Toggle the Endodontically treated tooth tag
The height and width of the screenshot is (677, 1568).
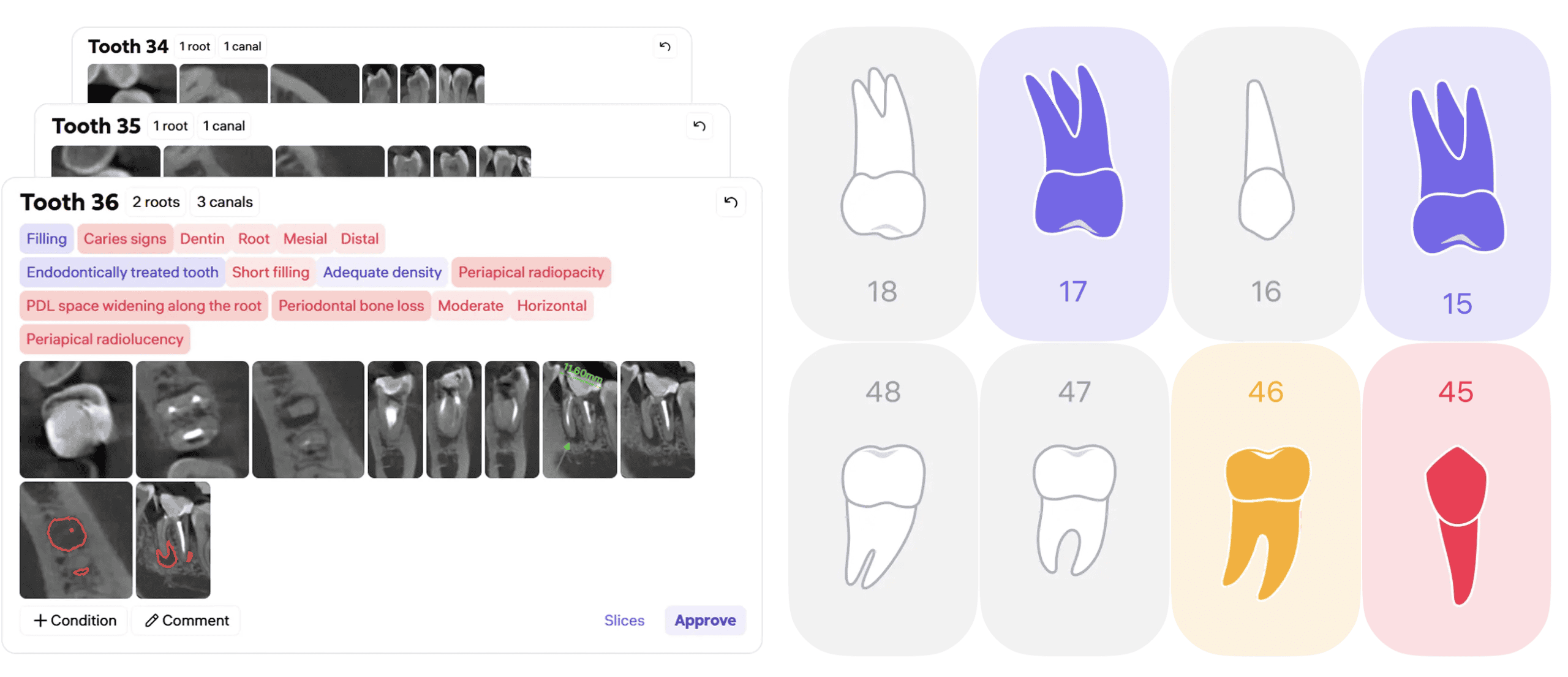(122, 273)
